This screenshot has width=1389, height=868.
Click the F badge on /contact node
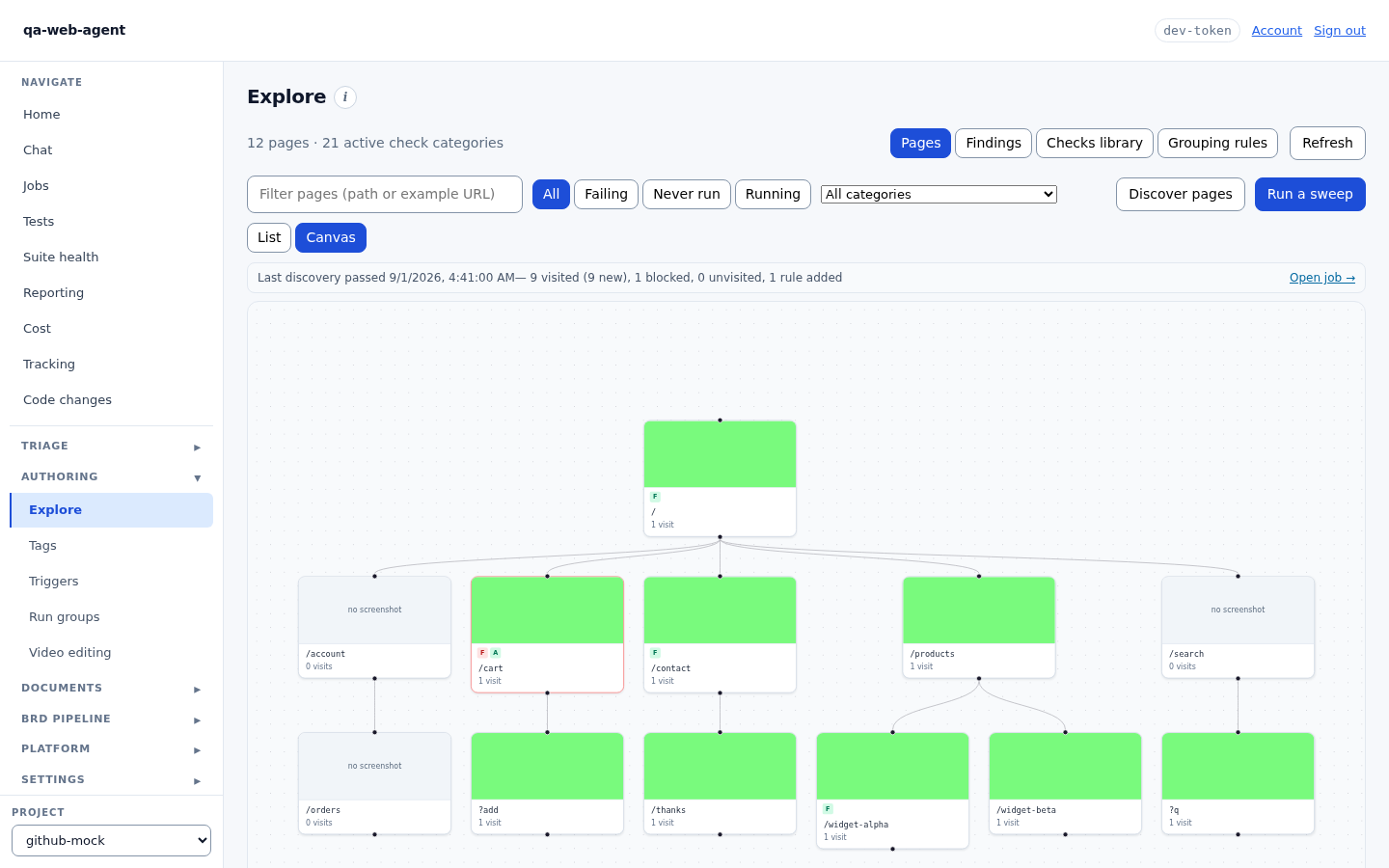click(x=655, y=653)
